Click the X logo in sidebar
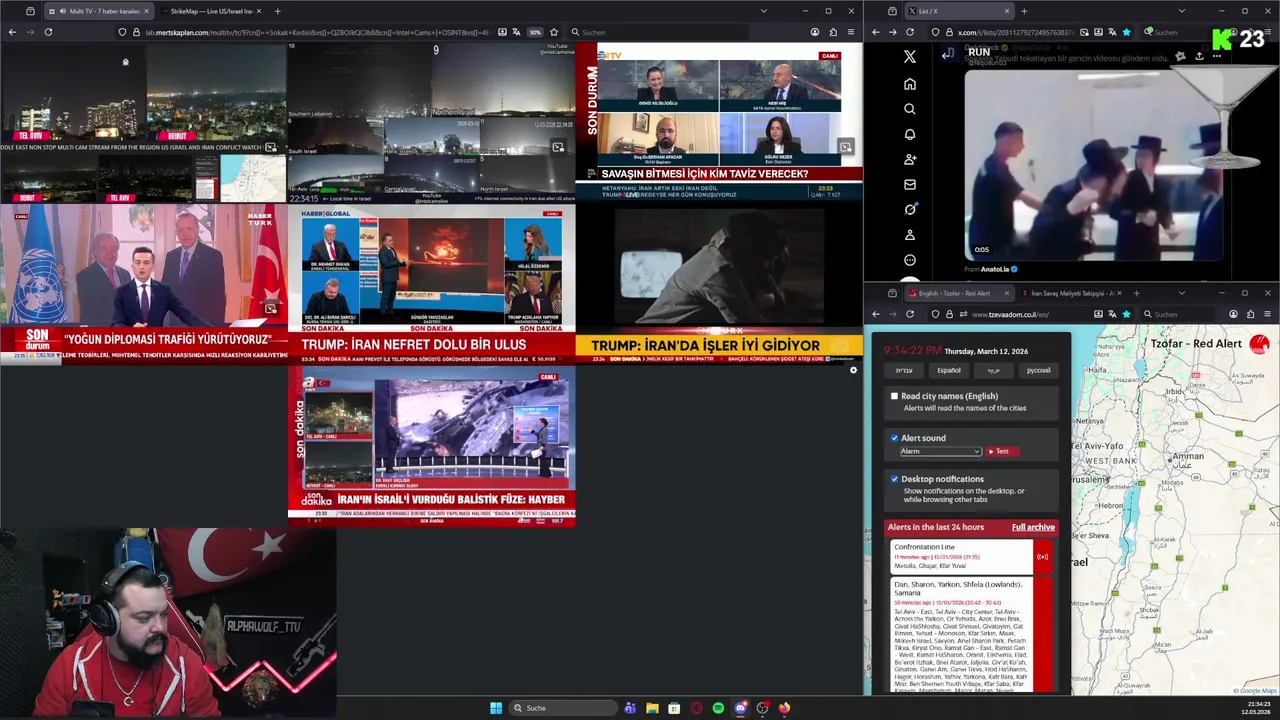The width and height of the screenshot is (1280, 720). tap(910, 57)
